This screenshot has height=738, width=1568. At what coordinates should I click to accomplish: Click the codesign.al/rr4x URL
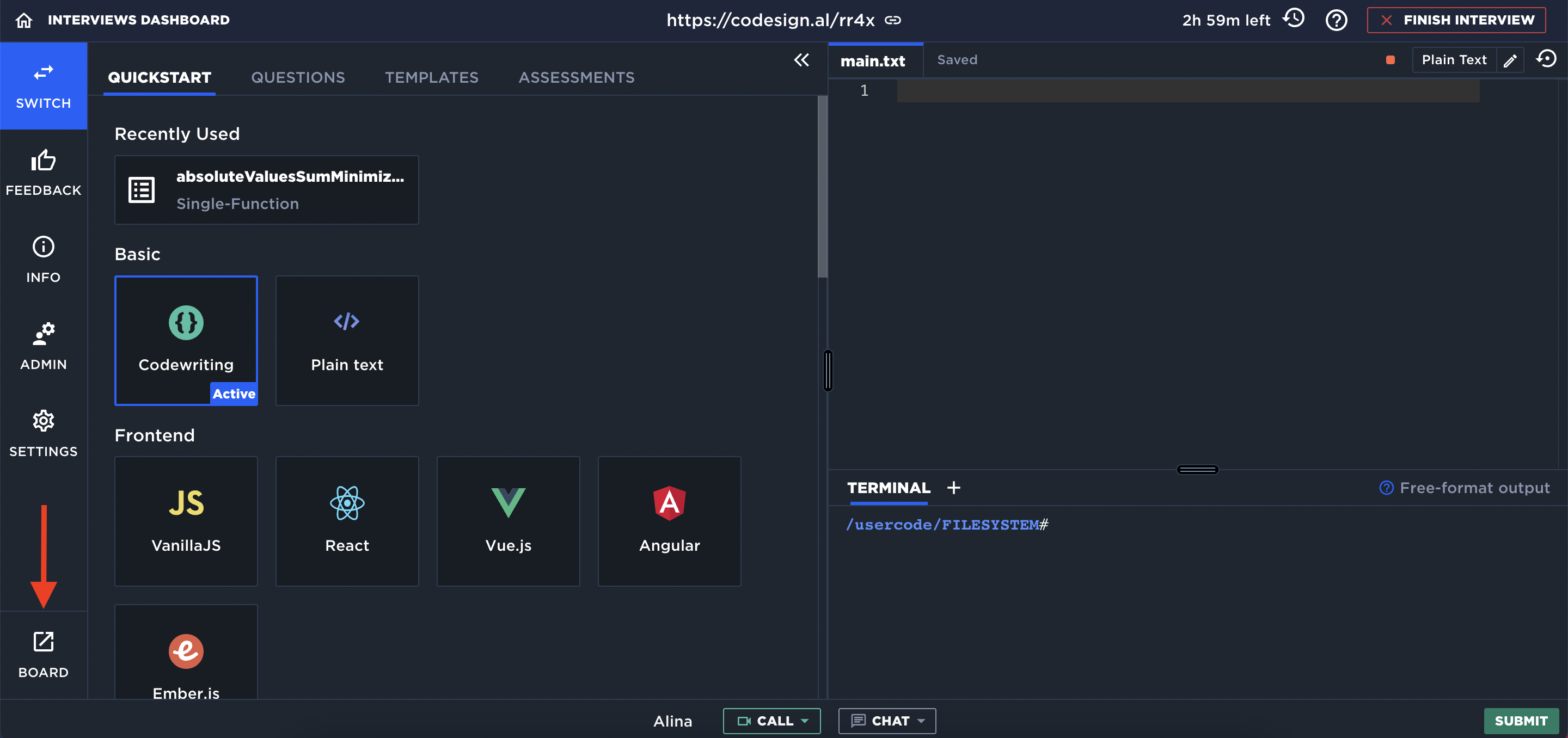click(x=770, y=20)
